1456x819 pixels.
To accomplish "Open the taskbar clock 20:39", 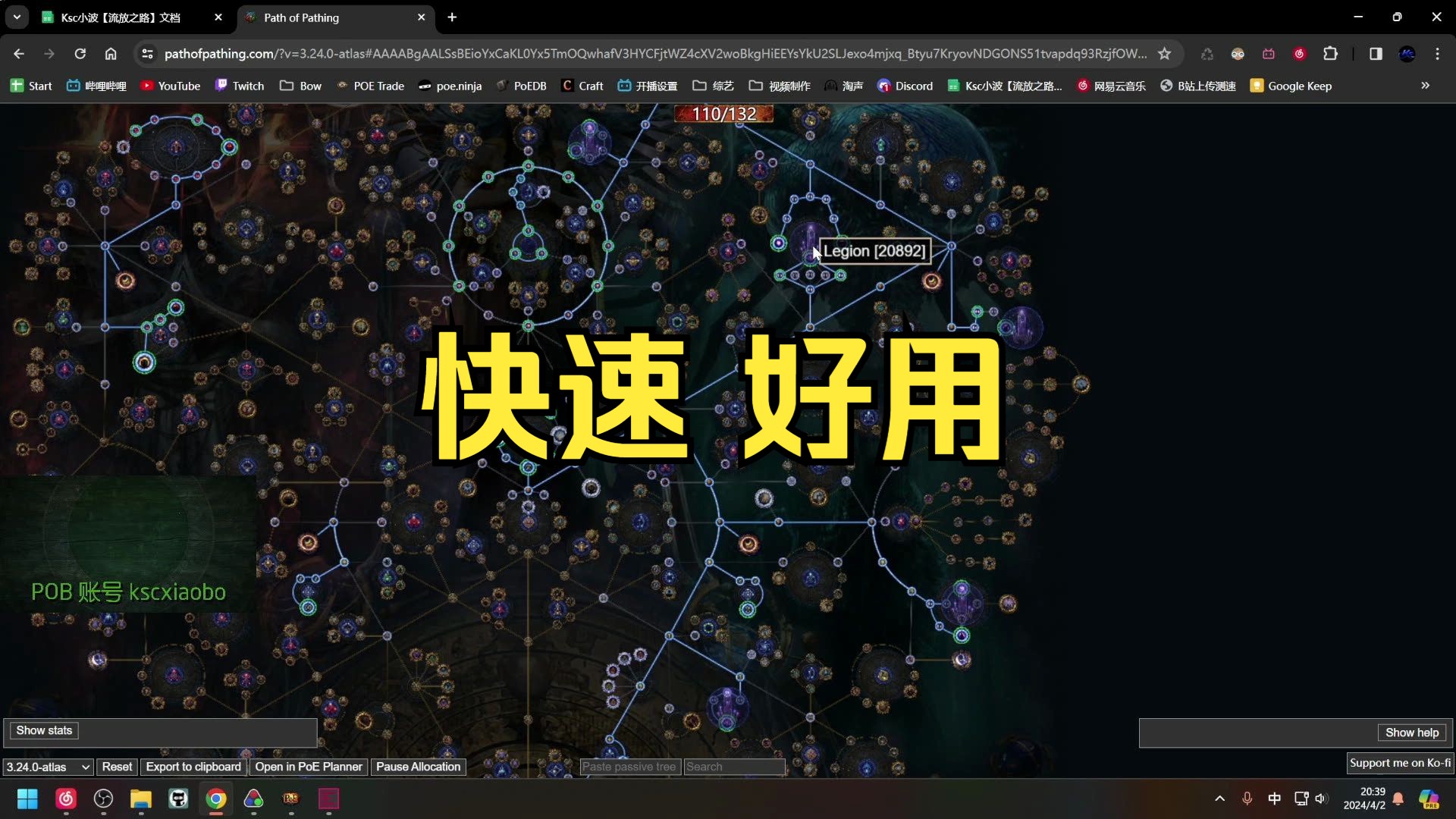I will (x=1365, y=799).
